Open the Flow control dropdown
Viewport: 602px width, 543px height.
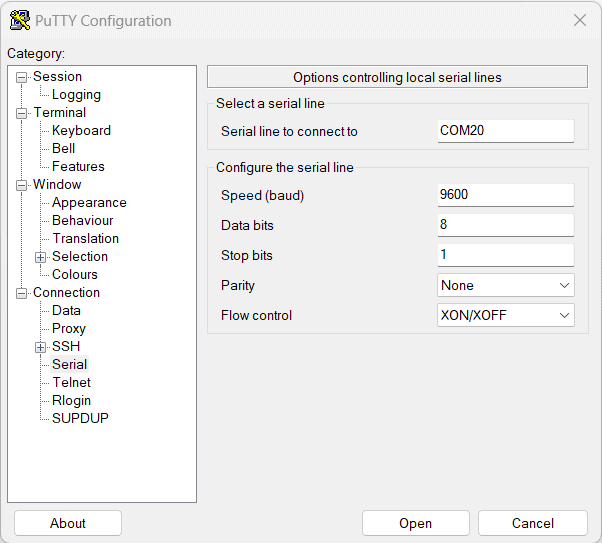(506, 315)
